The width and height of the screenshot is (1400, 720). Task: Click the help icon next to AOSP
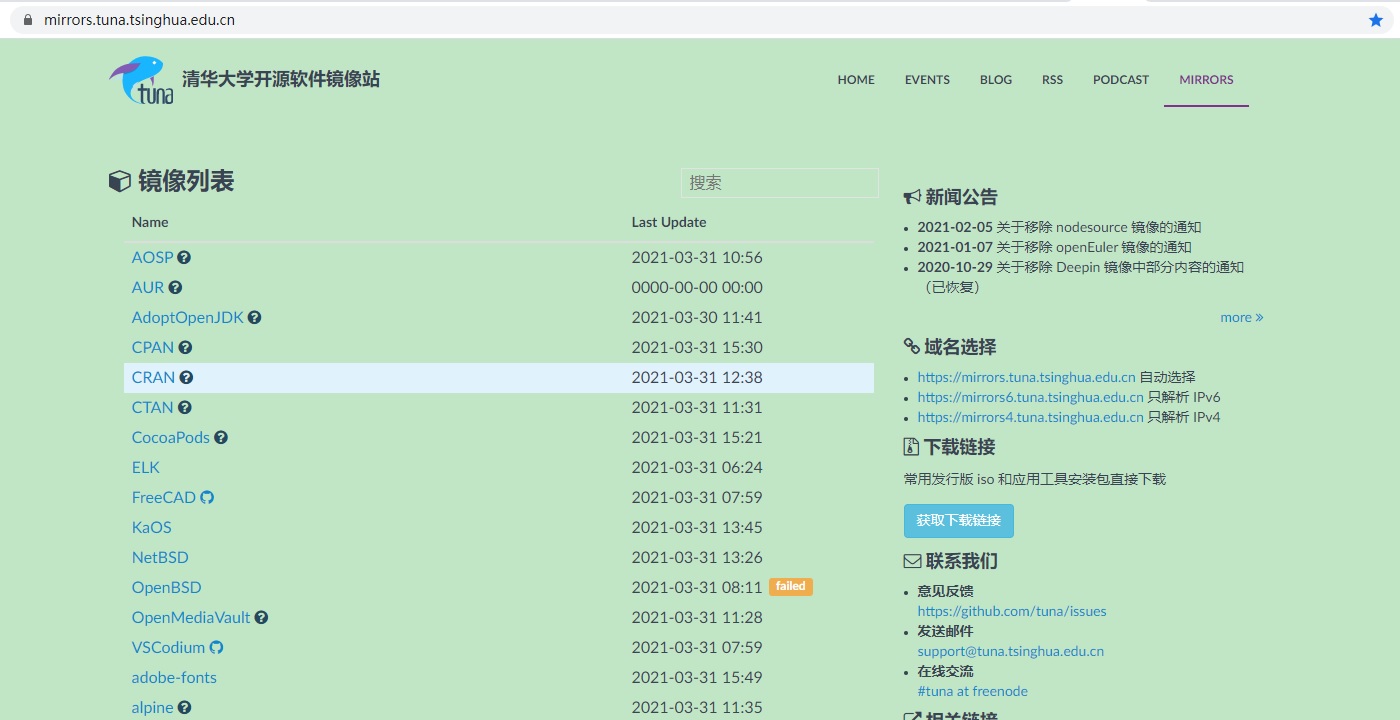pyautogui.click(x=184, y=257)
